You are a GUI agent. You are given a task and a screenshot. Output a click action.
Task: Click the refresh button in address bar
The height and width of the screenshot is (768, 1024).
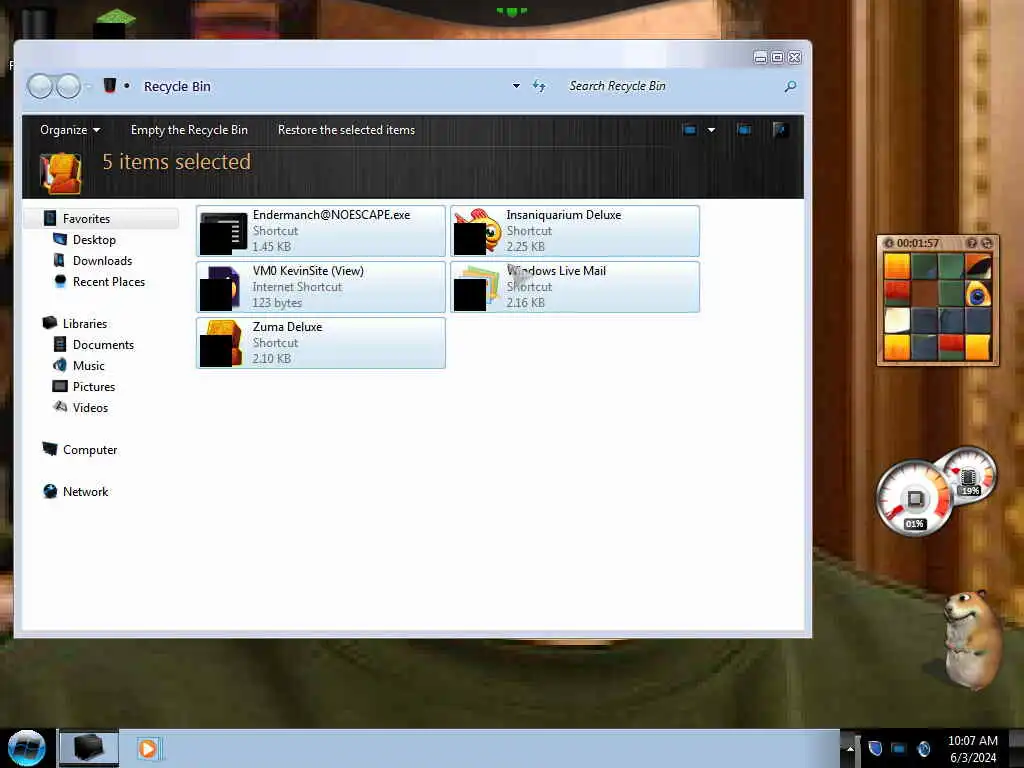(x=539, y=86)
